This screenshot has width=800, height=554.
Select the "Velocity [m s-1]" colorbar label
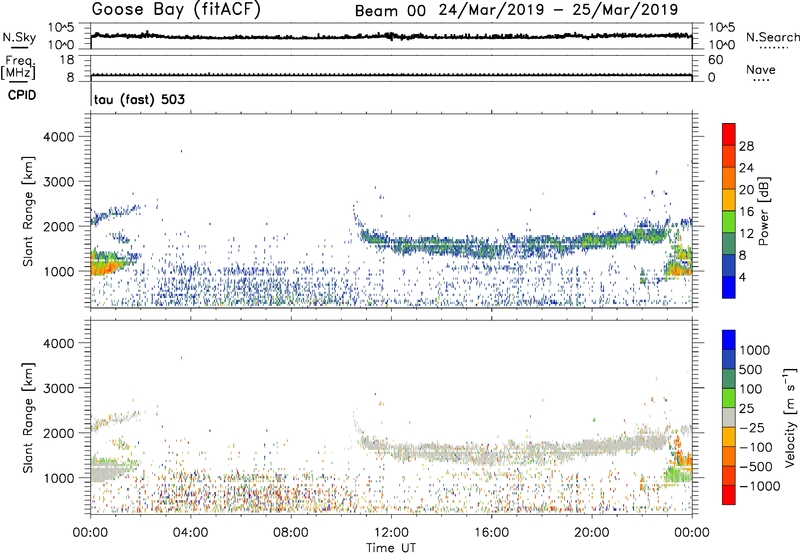click(790, 418)
